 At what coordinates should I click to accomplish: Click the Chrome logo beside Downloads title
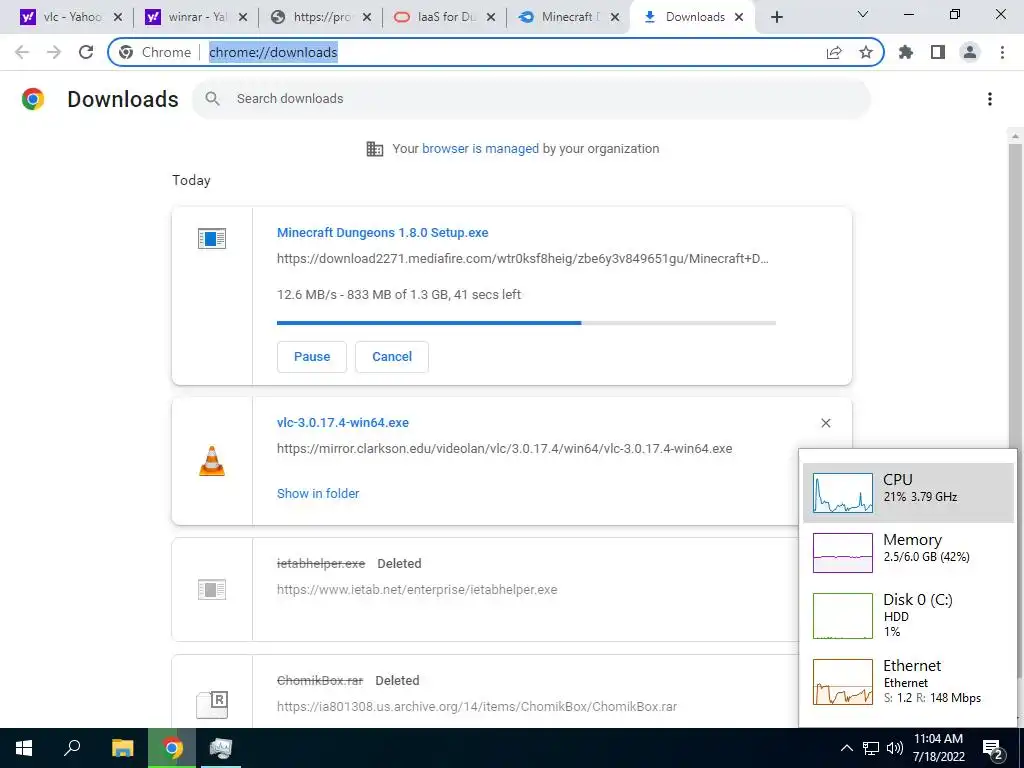[x=33, y=99]
